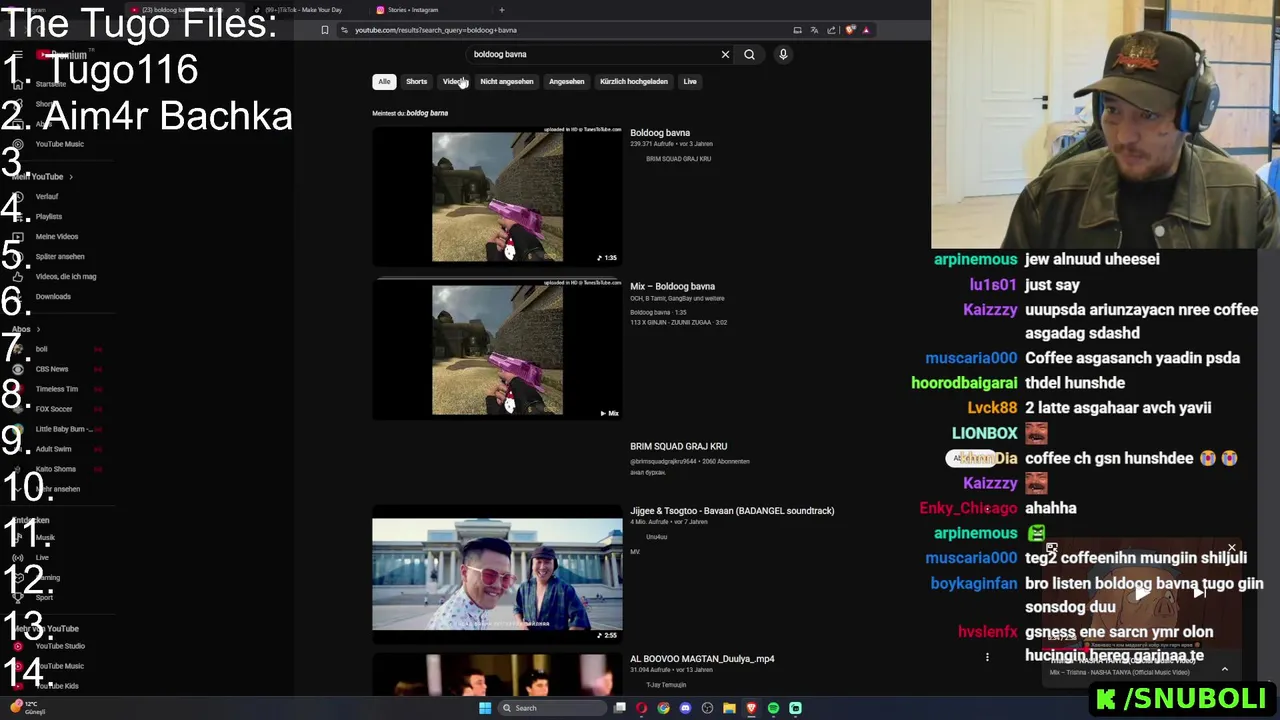Select the 'Nicht angesehen' filter chip

point(506,81)
